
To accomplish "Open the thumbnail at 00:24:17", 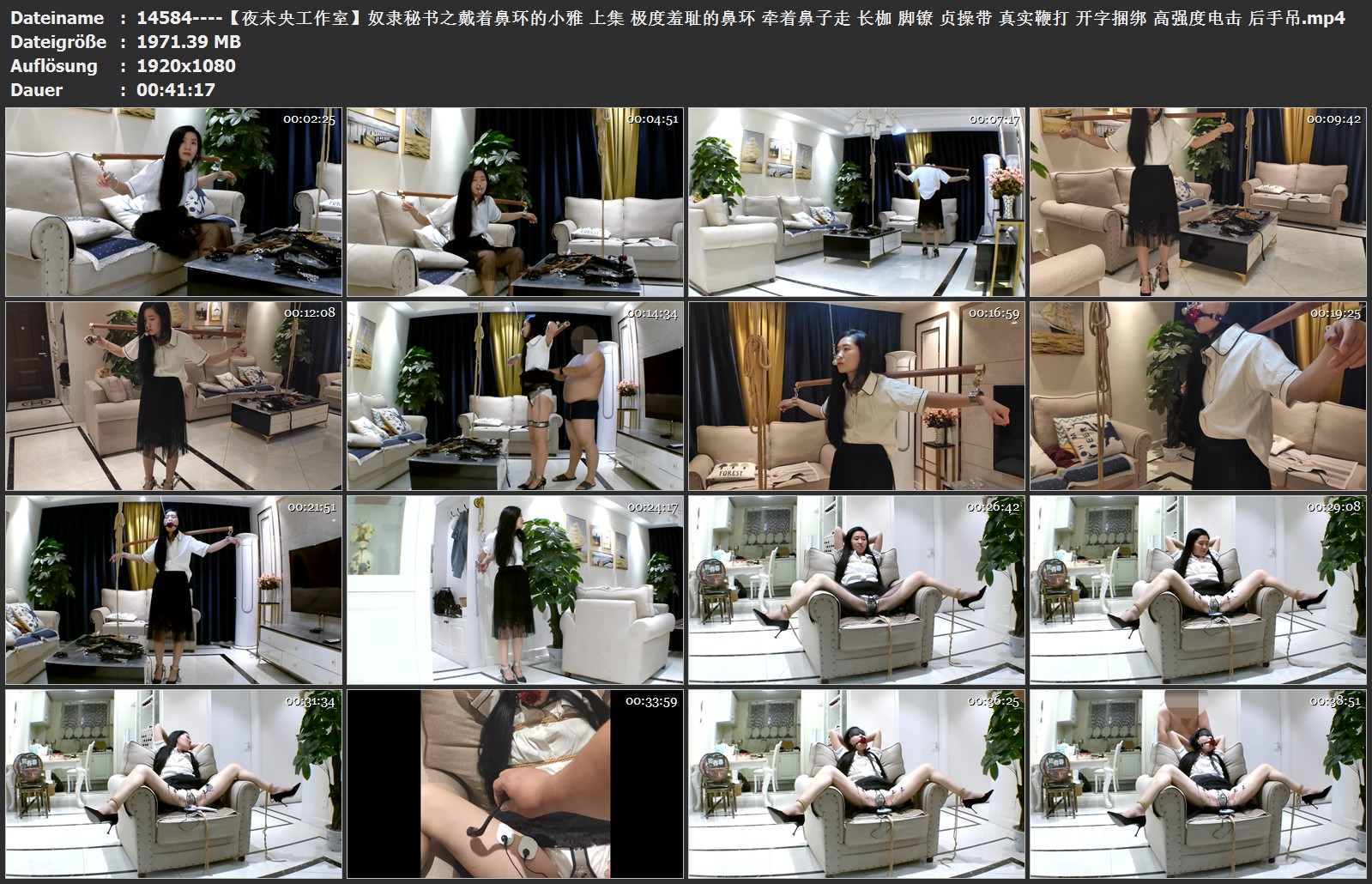I will pos(515,590).
